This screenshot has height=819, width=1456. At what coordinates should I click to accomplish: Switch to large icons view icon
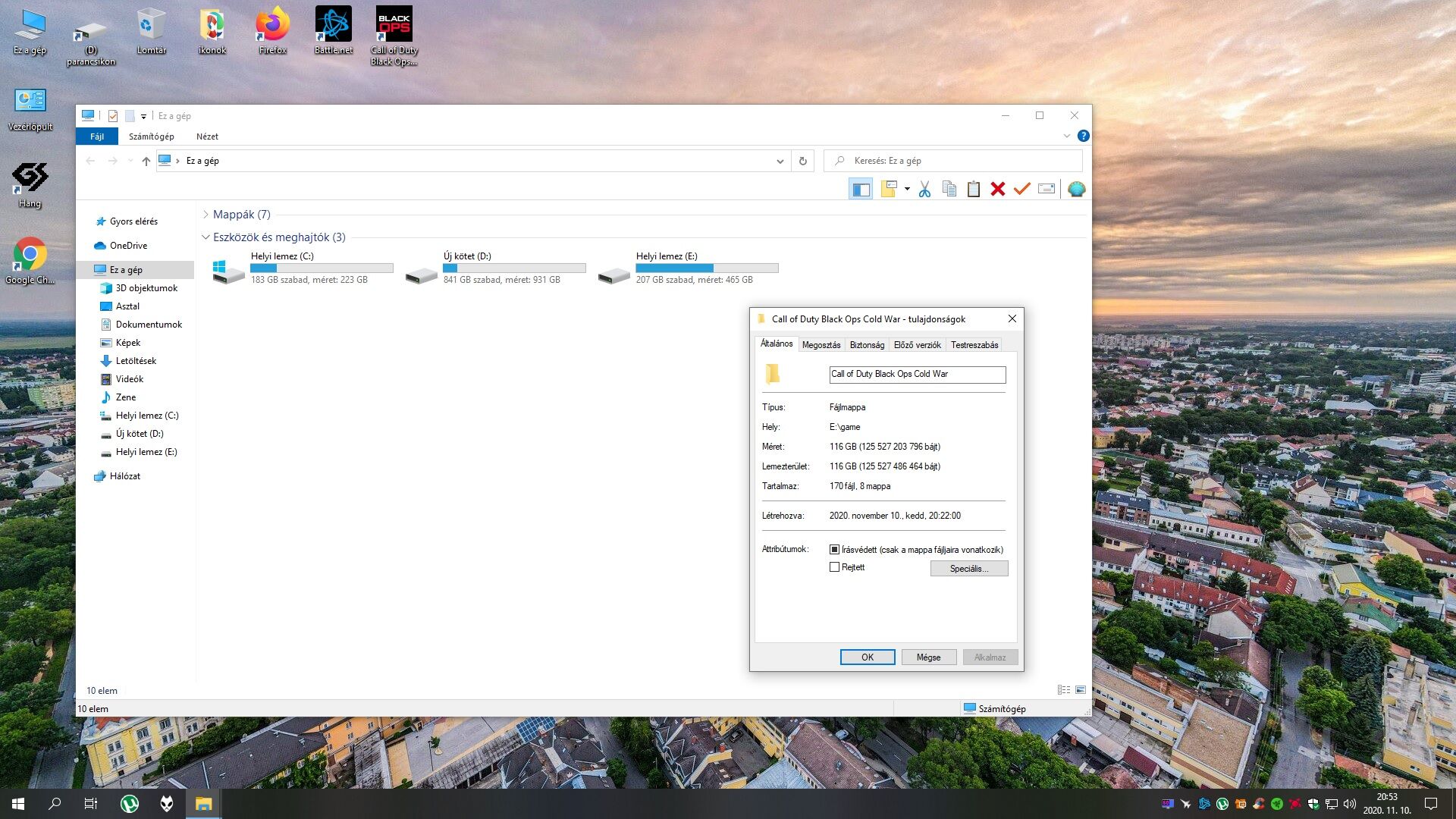point(1081,690)
